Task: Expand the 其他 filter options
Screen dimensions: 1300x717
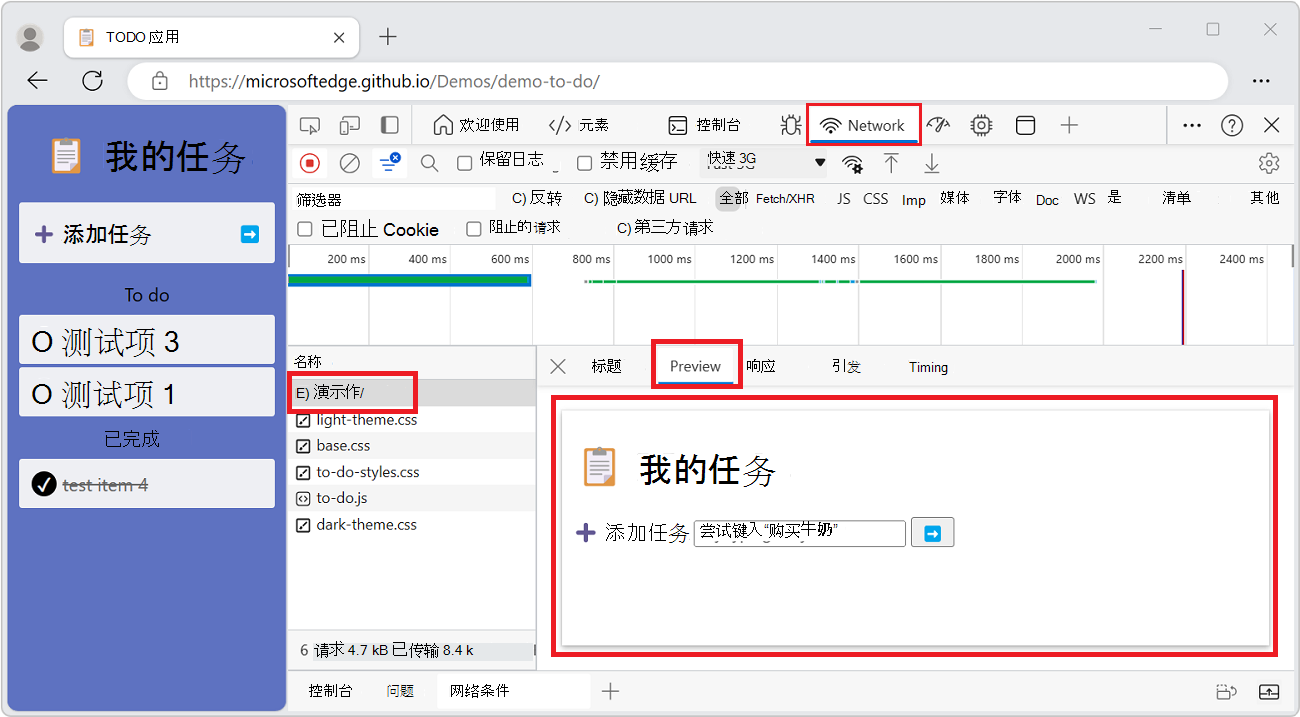Action: (1263, 198)
